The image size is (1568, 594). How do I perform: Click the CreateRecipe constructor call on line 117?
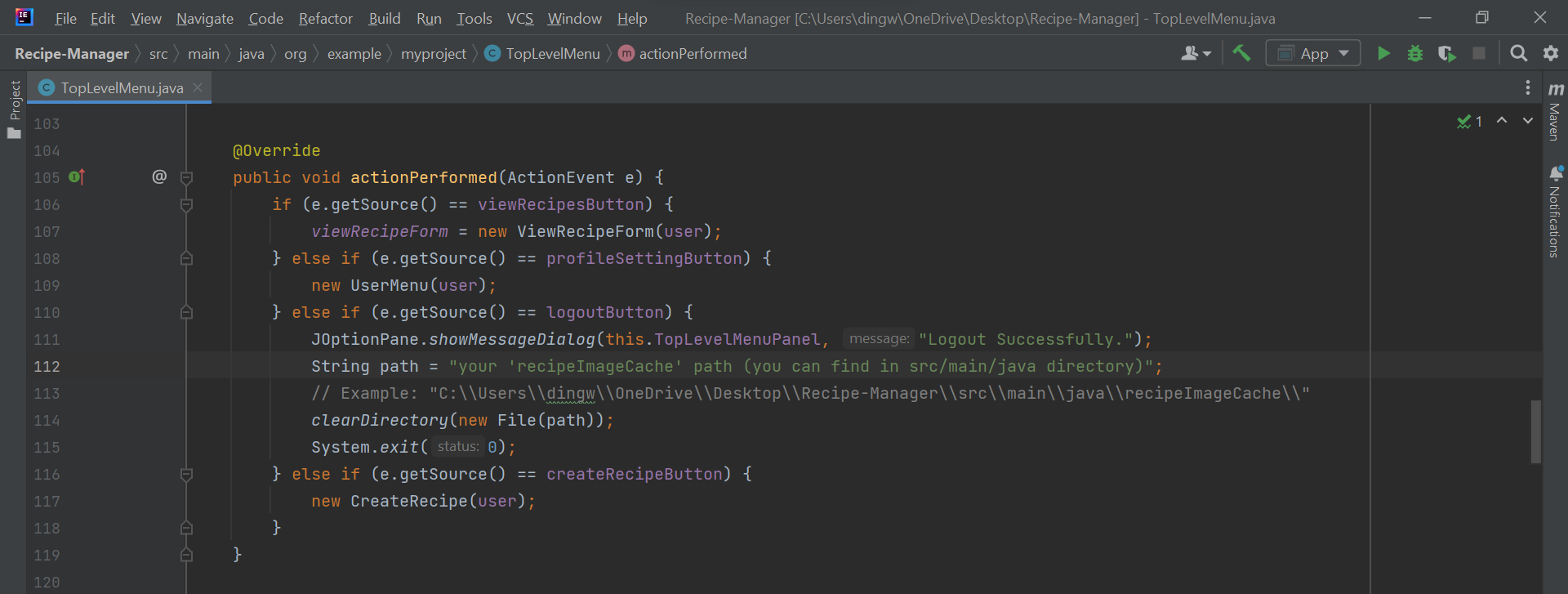pos(409,501)
